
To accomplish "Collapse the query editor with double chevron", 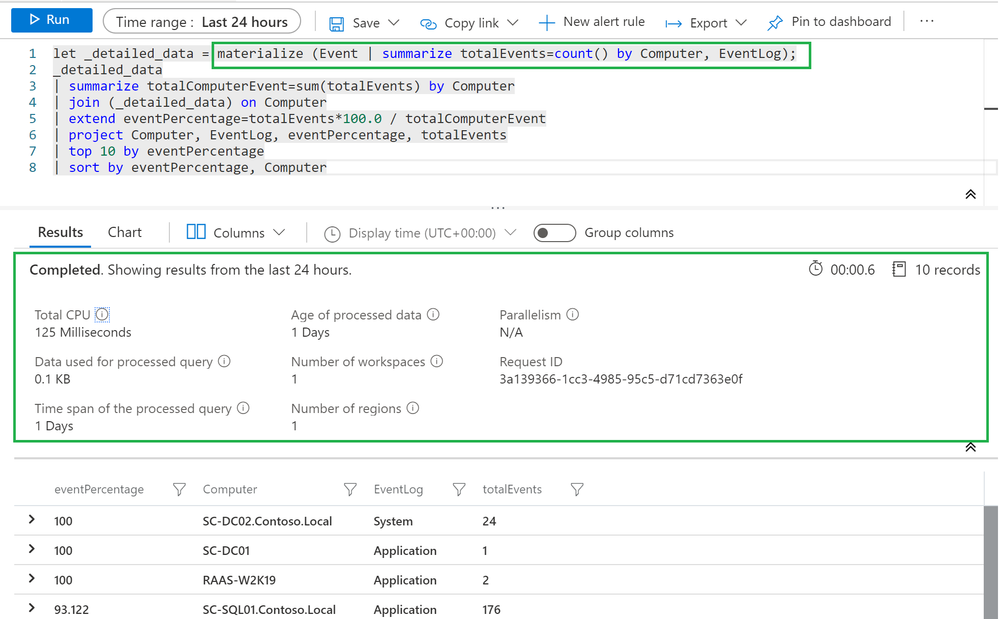I will tap(970, 194).
